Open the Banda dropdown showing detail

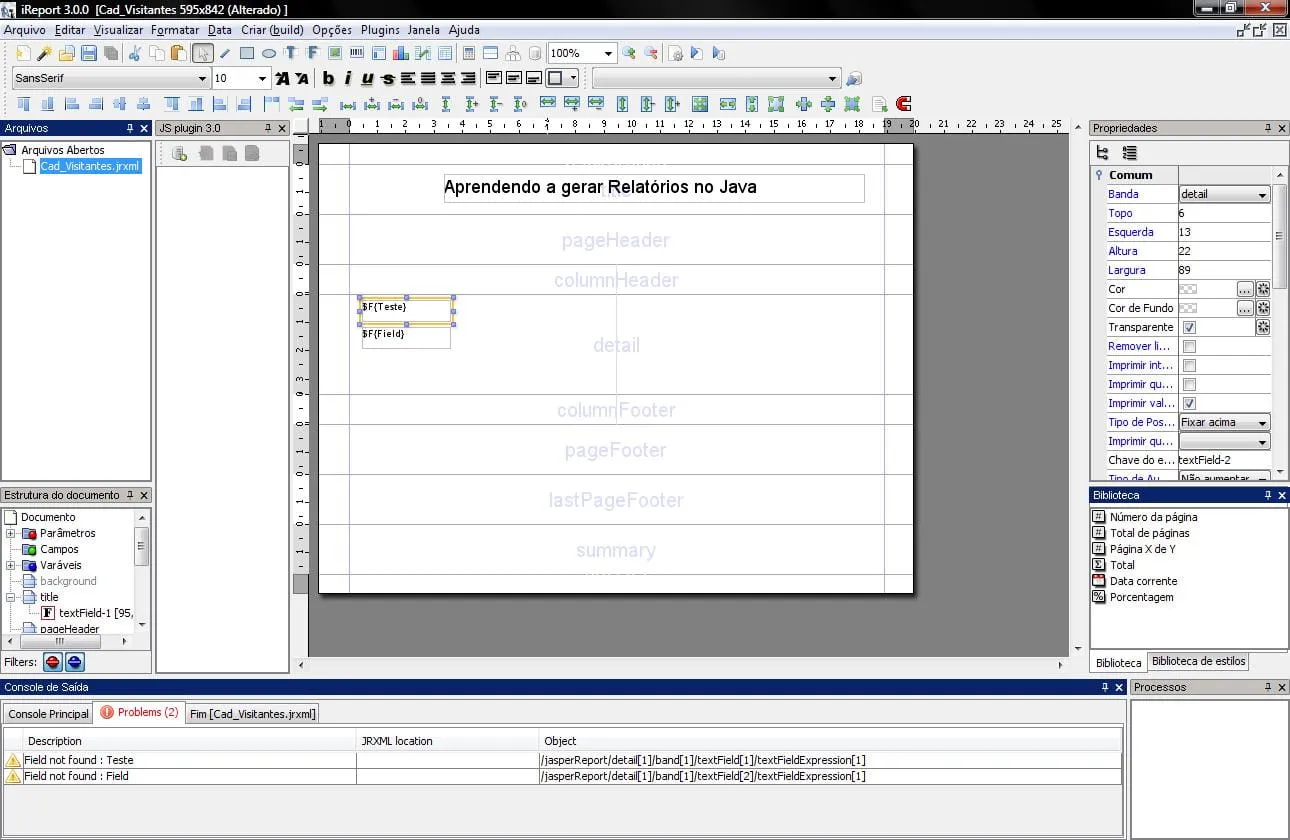1224,195
